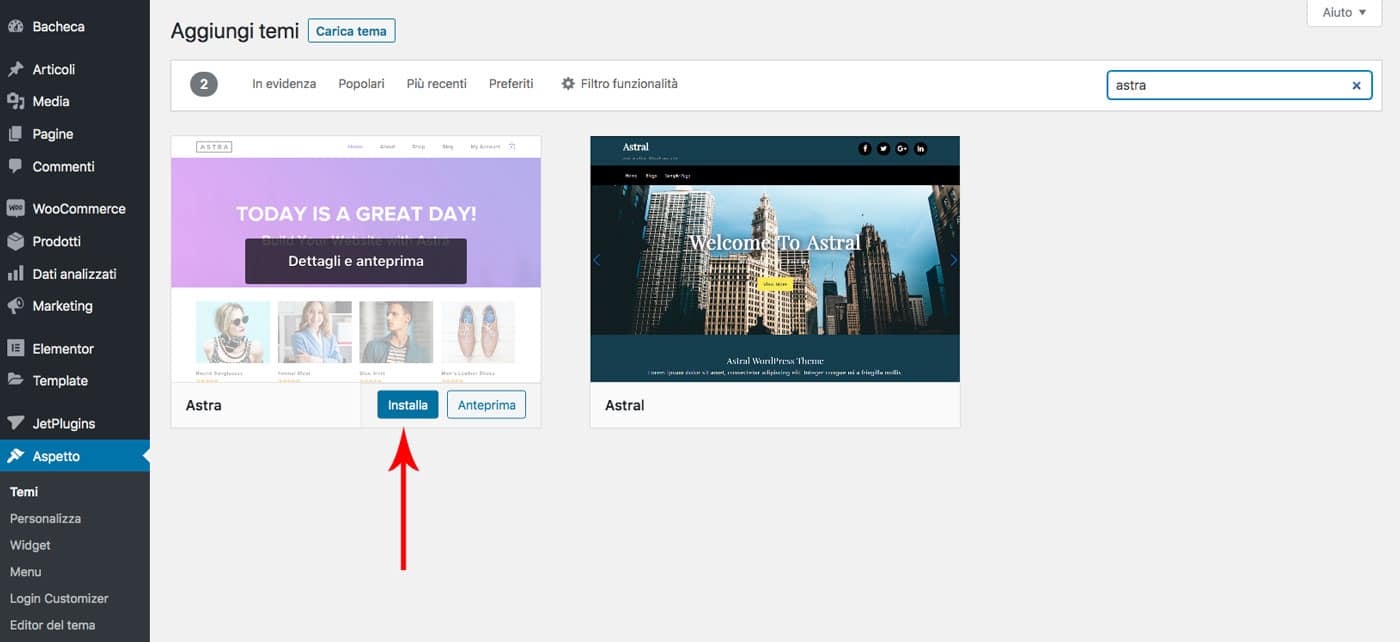Open the WooCommerce menu

(x=75, y=209)
